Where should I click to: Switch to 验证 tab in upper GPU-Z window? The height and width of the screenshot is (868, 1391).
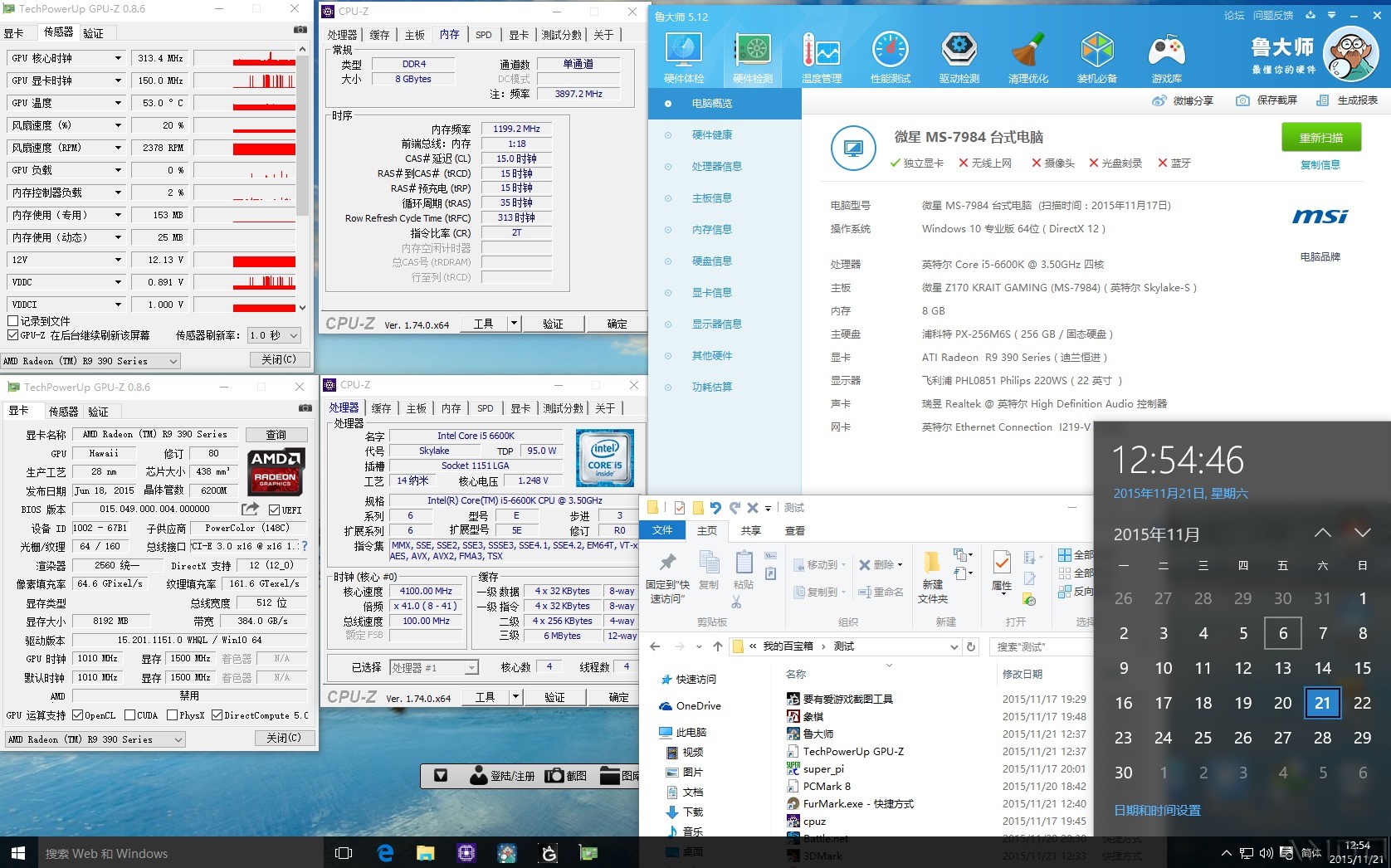pos(94,33)
